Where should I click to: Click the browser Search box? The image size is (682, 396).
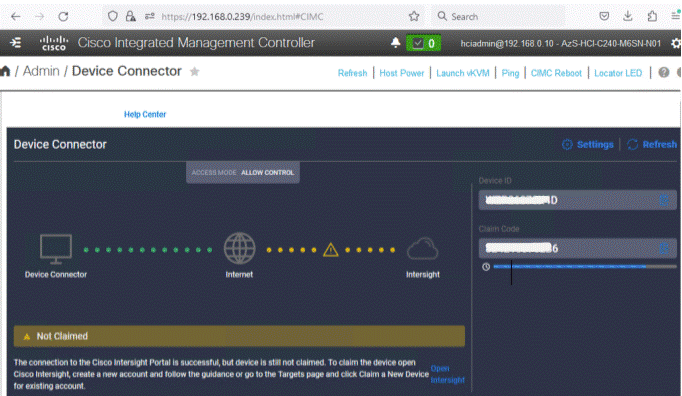(x=498, y=17)
